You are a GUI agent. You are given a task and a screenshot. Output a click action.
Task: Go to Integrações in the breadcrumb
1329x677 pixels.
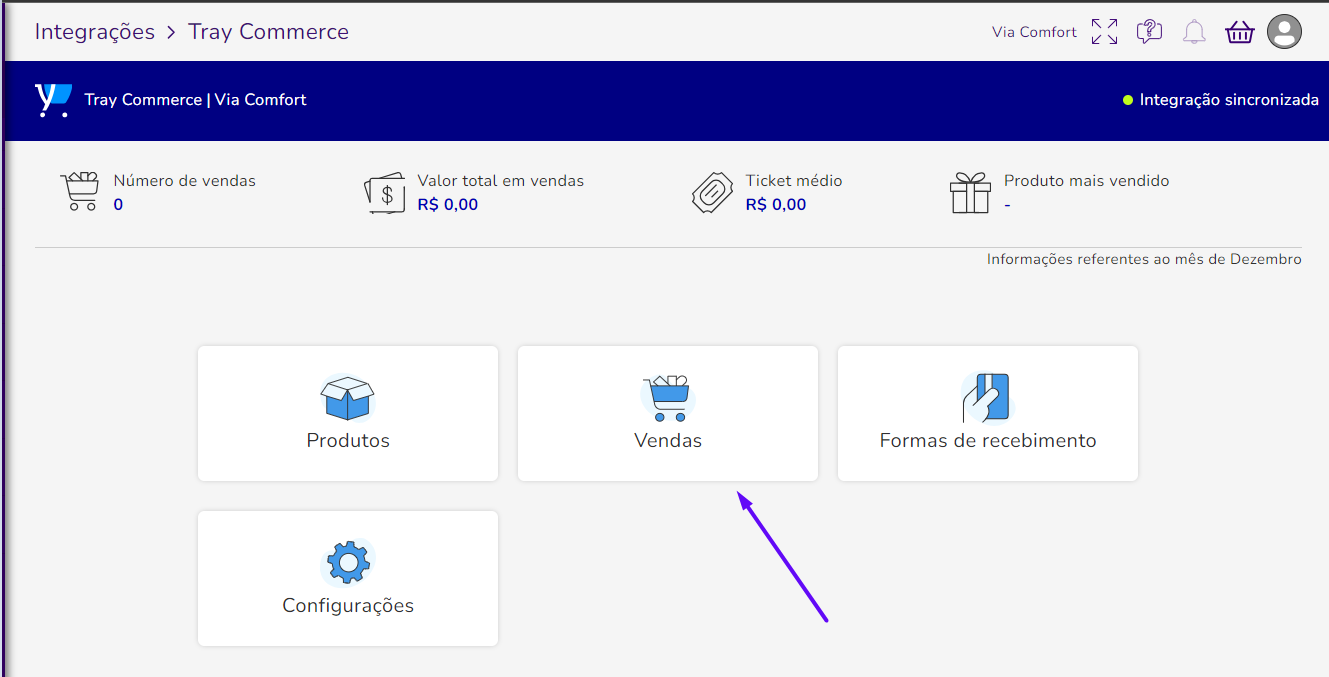pyautogui.click(x=95, y=32)
